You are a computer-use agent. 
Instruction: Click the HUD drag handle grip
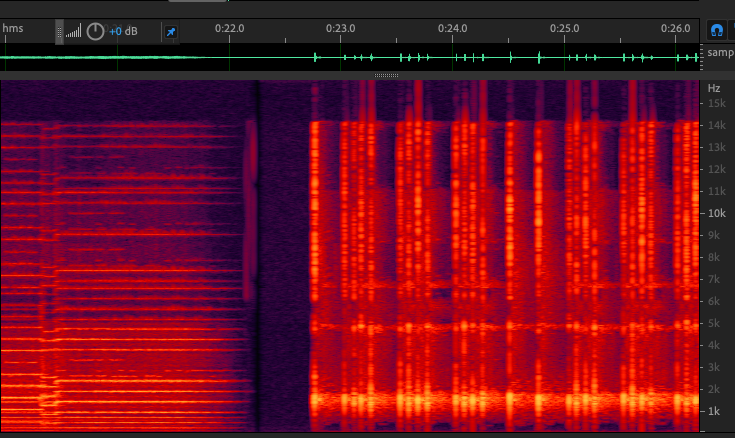pos(59,31)
